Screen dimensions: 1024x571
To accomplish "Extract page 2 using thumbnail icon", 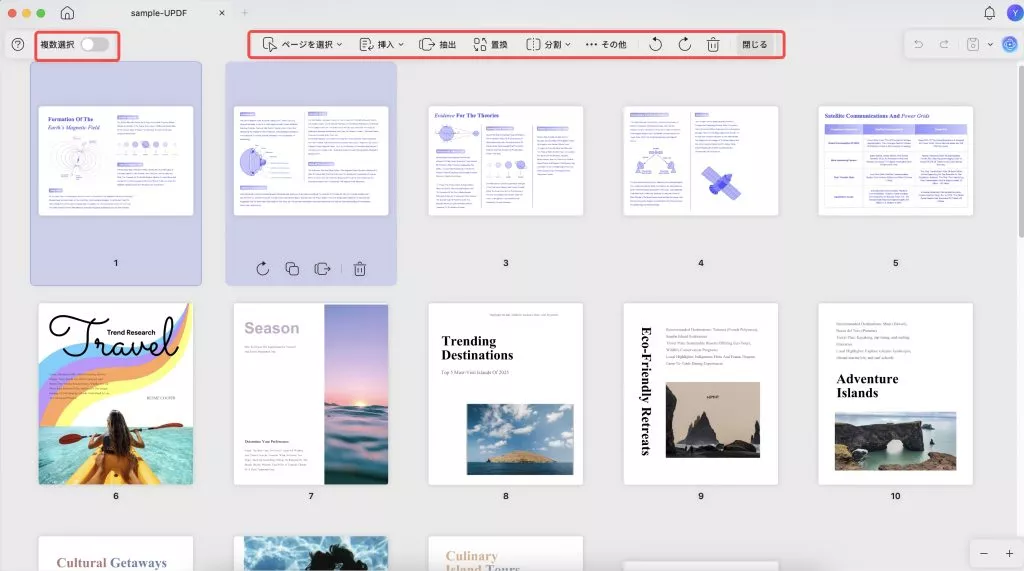I will coord(323,269).
